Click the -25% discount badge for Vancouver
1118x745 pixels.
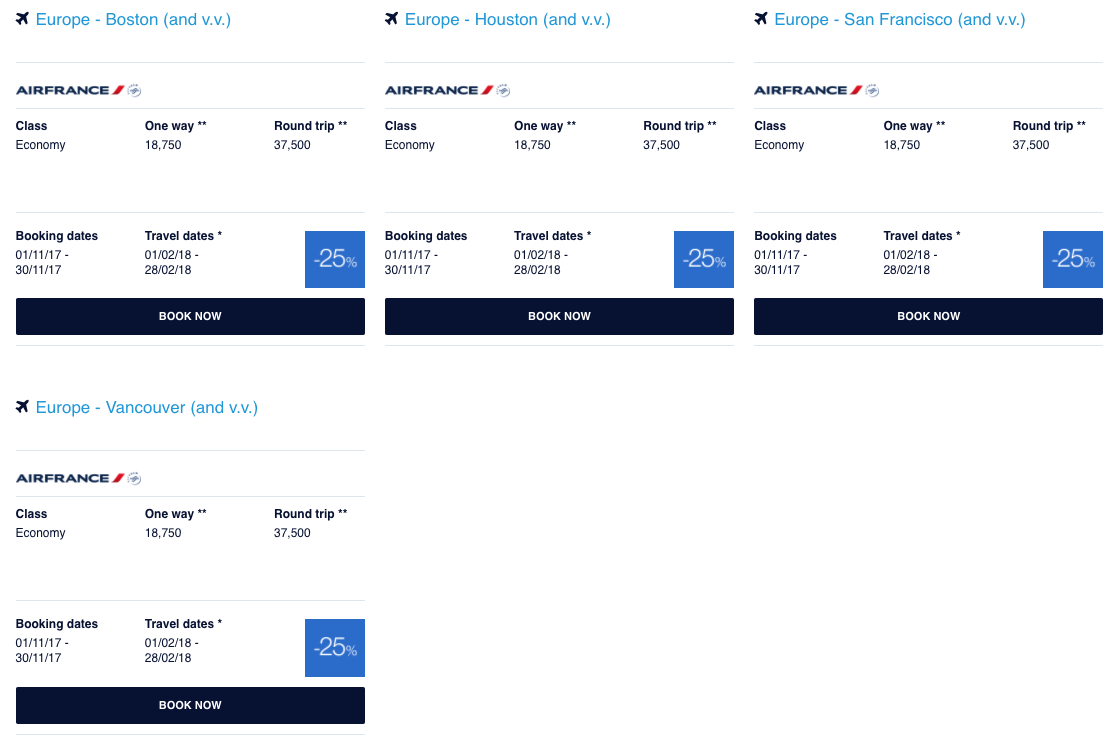pyautogui.click(x=335, y=648)
